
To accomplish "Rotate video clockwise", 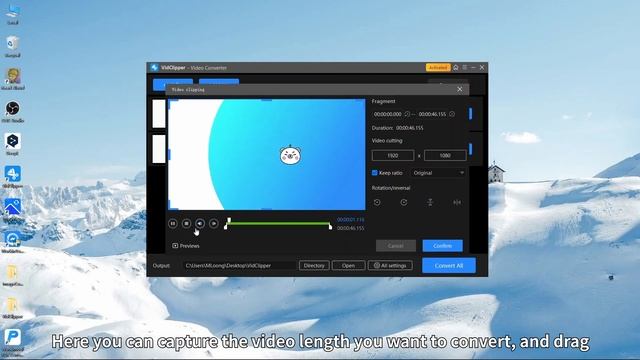I will pyautogui.click(x=404, y=202).
